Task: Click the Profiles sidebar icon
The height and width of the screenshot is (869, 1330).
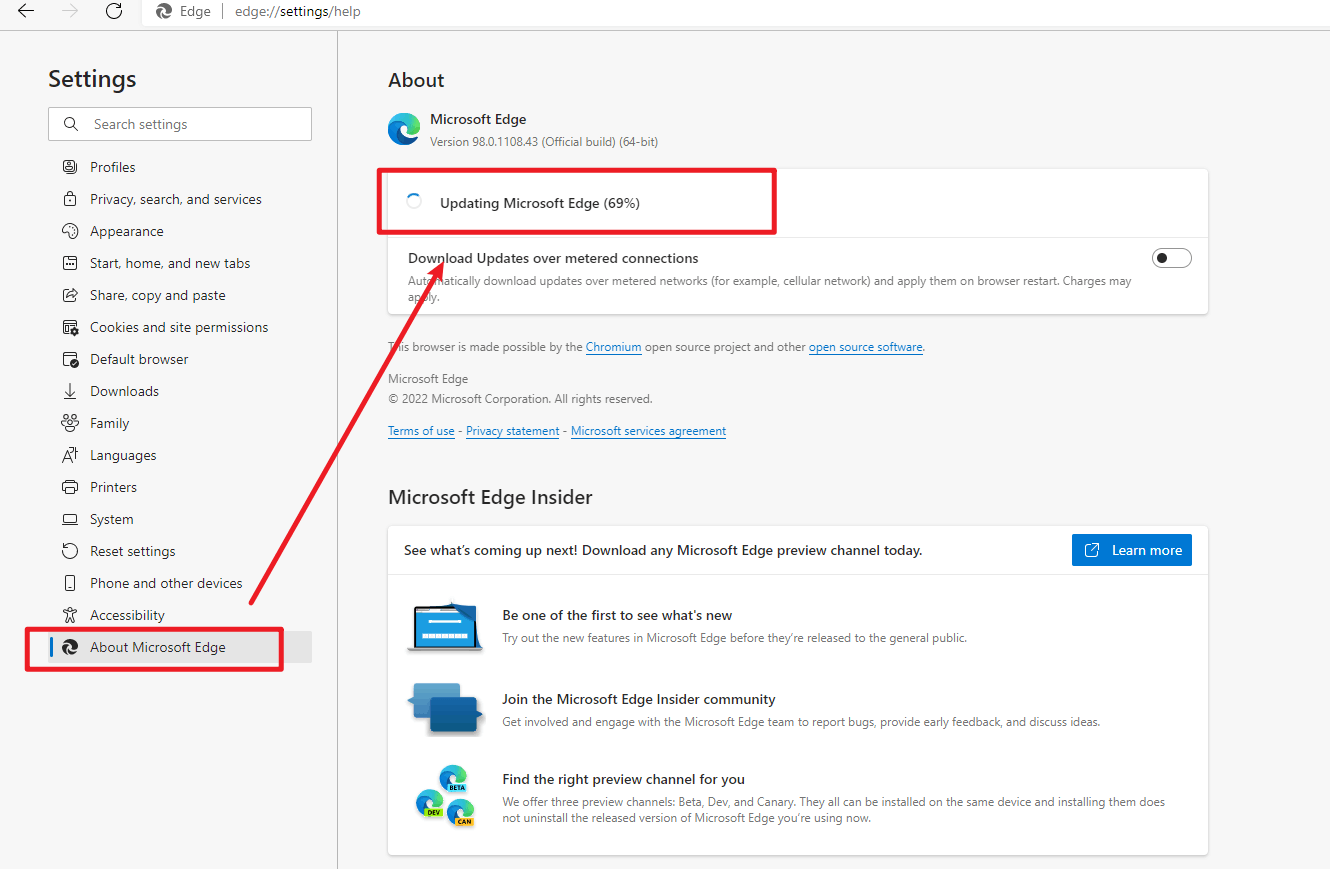Action: 70,167
